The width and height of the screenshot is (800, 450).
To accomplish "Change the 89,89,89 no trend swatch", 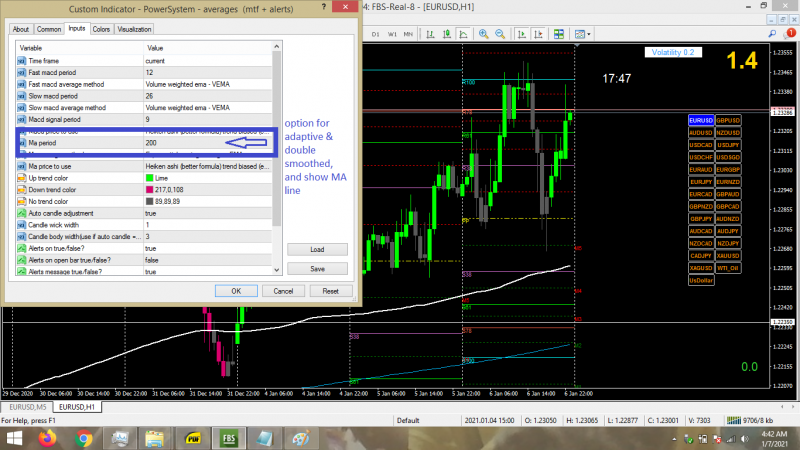I will tap(149, 202).
